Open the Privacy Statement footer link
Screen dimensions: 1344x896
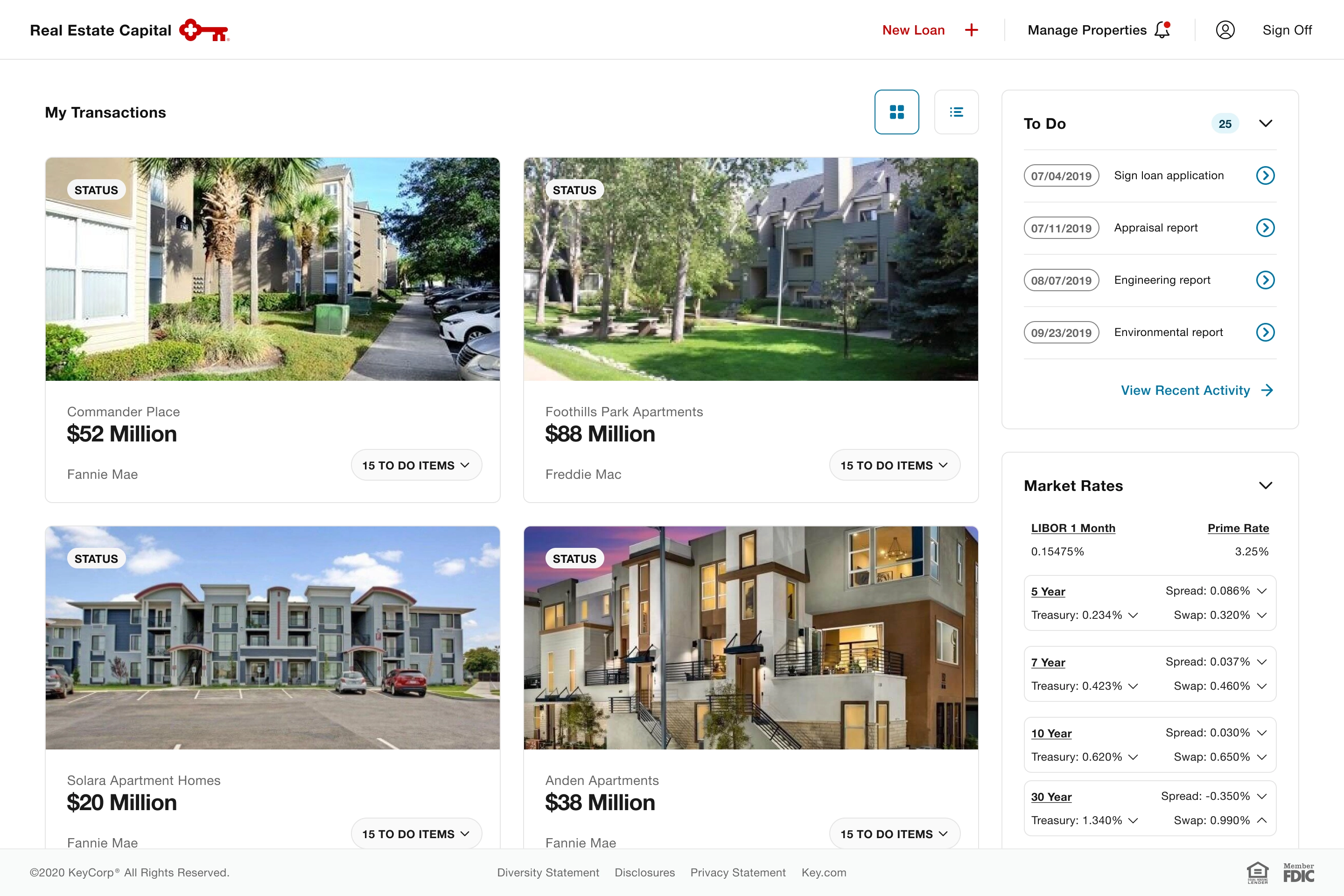[738, 873]
